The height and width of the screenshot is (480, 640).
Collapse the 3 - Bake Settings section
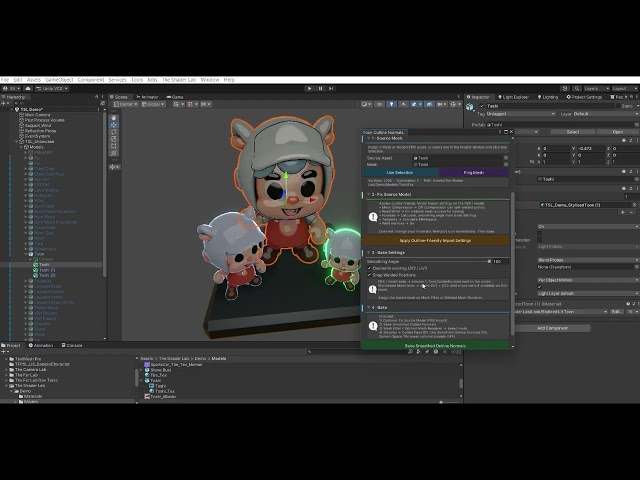pos(369,253)
